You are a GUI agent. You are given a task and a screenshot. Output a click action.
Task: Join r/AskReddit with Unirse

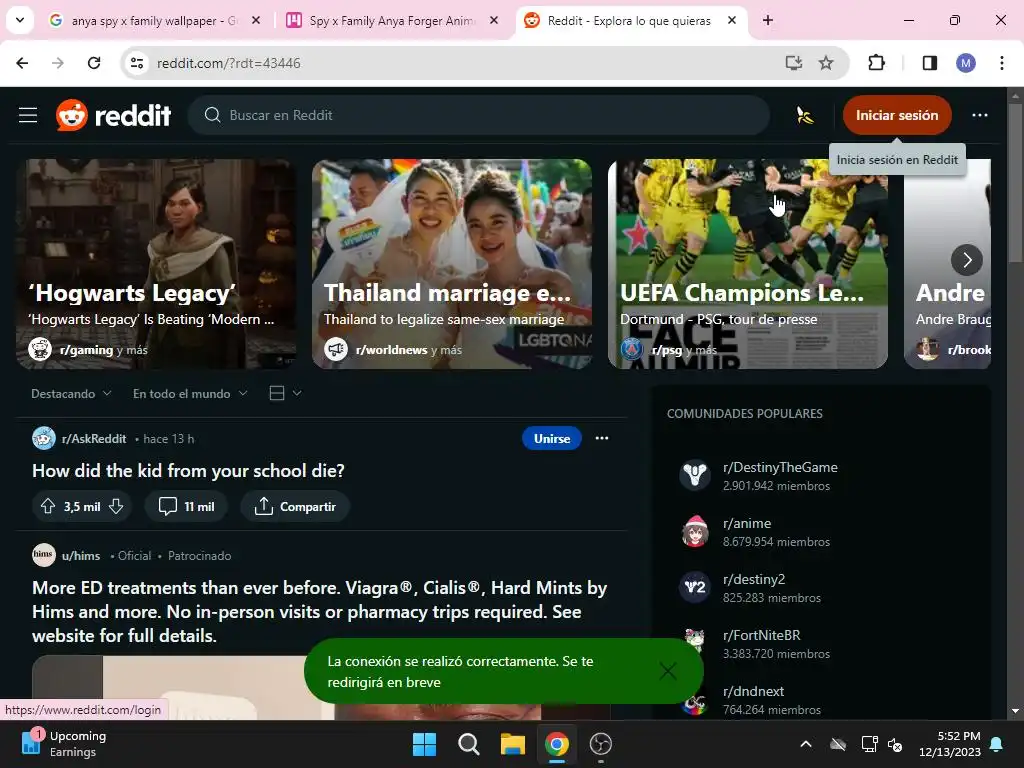(x=552, y=438)
